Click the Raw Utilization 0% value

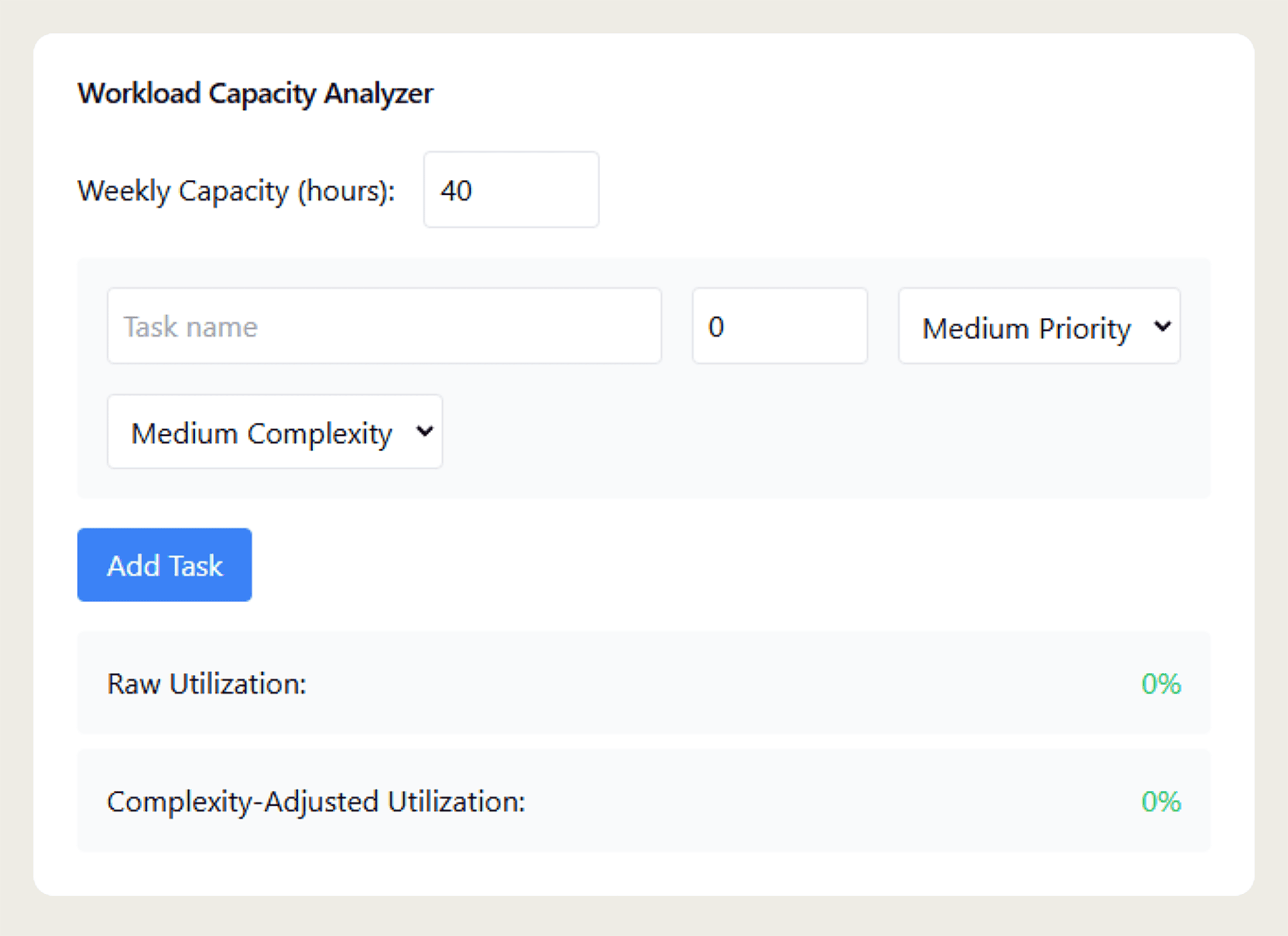[1160, 684]
